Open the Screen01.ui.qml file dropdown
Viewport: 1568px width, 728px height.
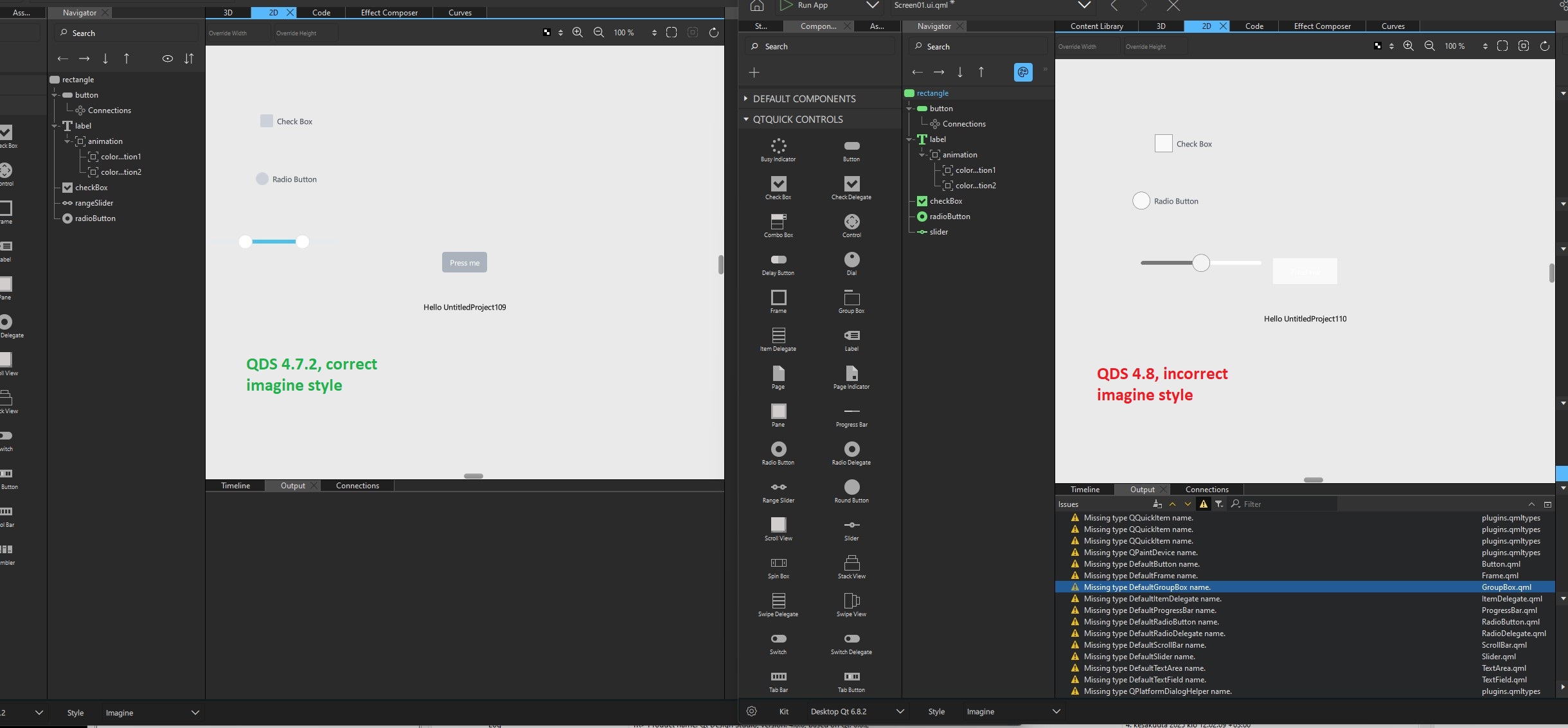pyautogui.click(x=1084, y=5)
